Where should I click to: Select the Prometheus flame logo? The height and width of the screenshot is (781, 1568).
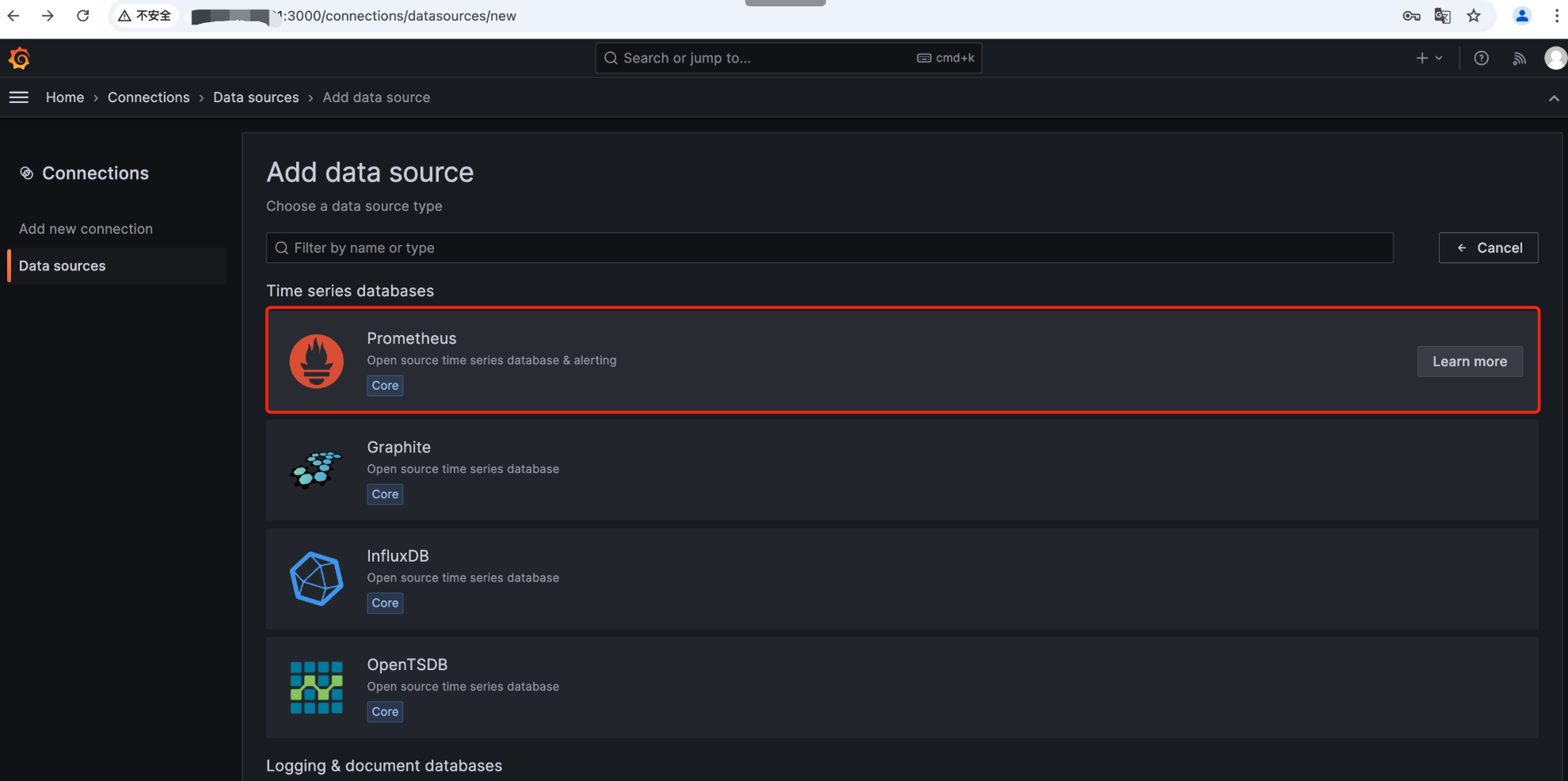pos(317,361)
